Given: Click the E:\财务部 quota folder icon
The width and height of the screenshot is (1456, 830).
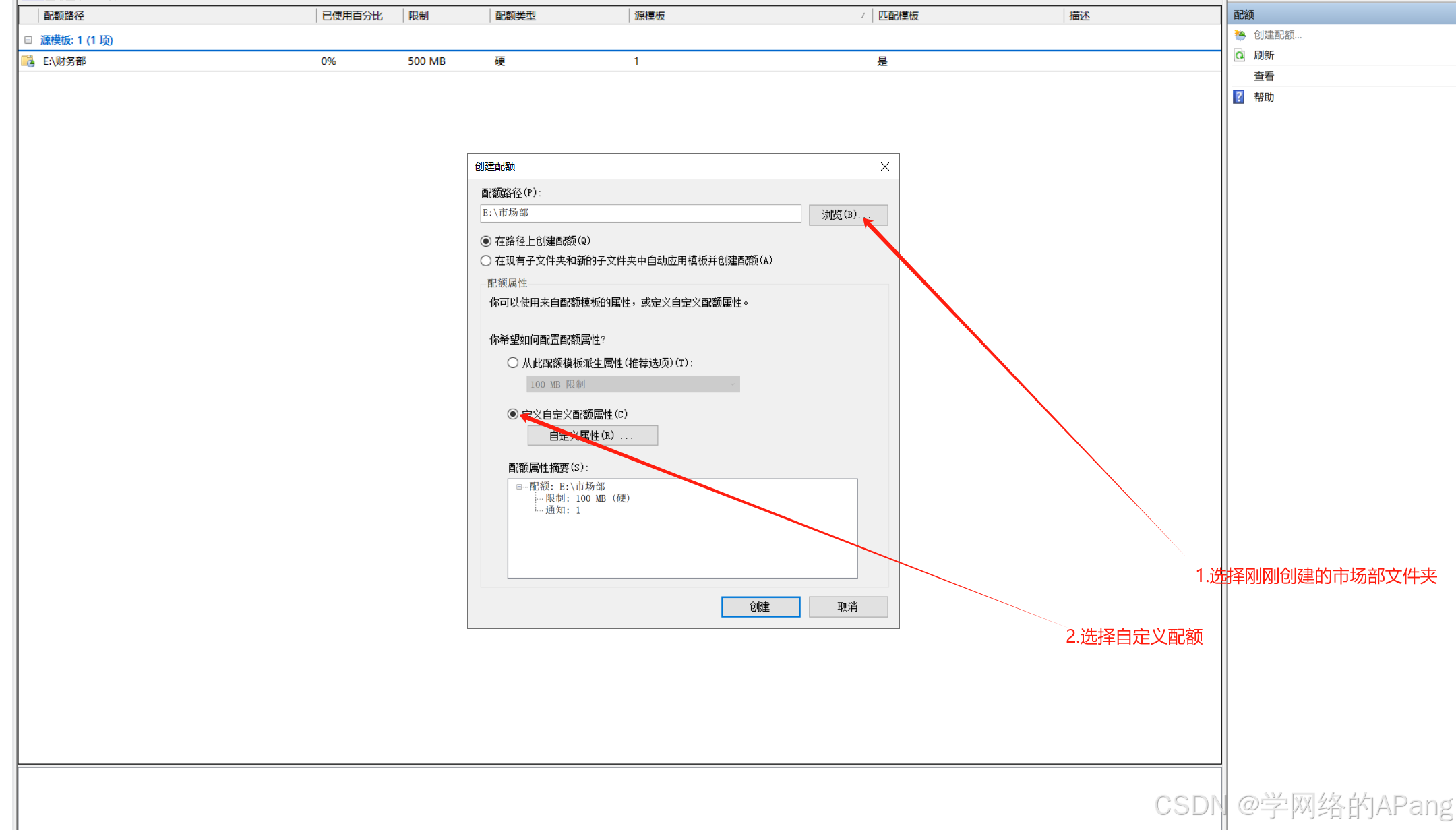Looking at the screenshot, I should coord(28,61).
